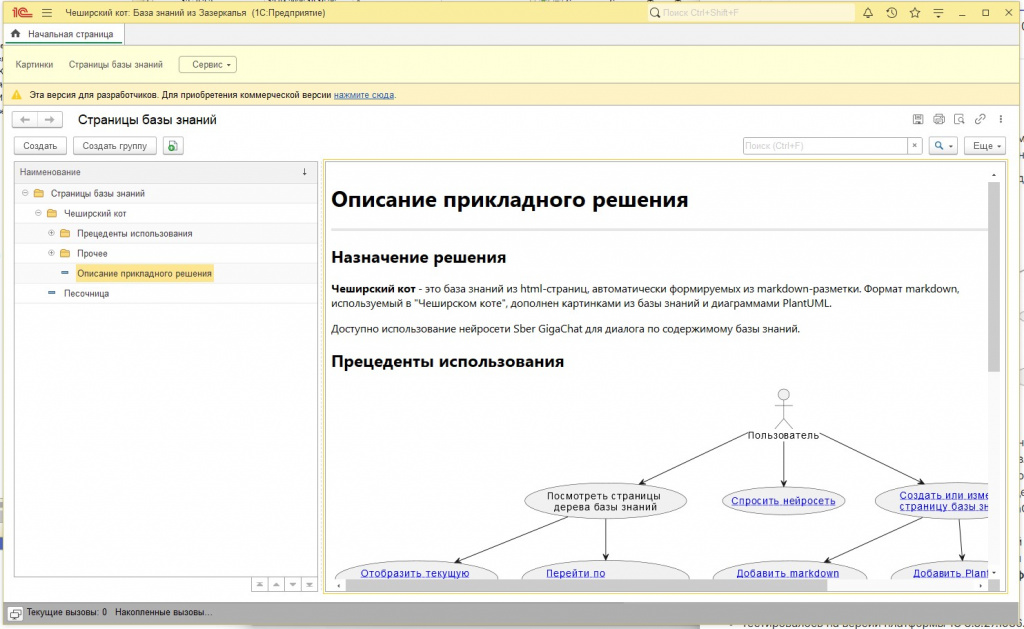The height and width of the screenshot is (629, 1024).
Task: Click the Наименование column header
Action: point(166,172)
